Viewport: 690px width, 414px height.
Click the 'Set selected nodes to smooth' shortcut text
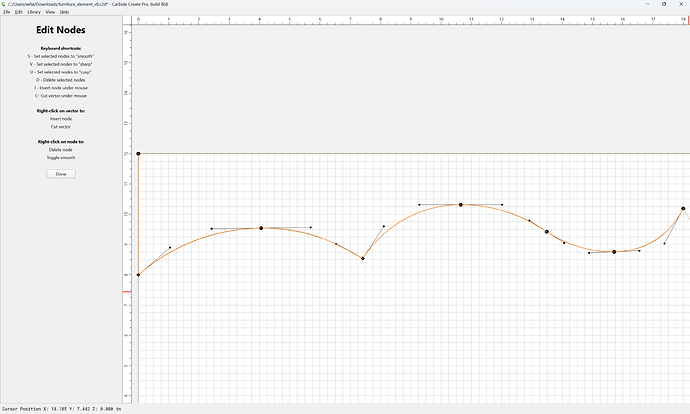[61, 56]
